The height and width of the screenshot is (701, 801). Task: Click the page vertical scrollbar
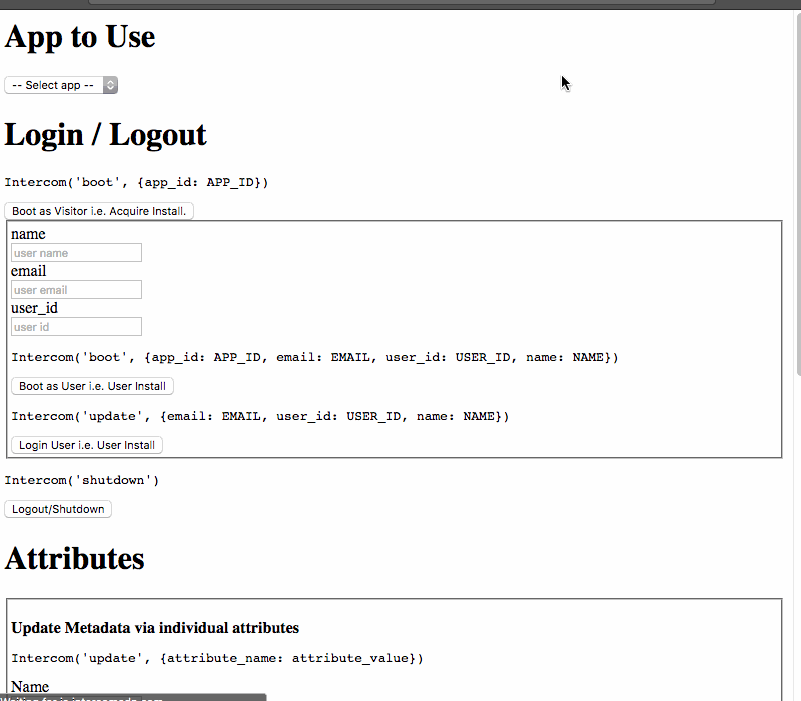(798, 197)
